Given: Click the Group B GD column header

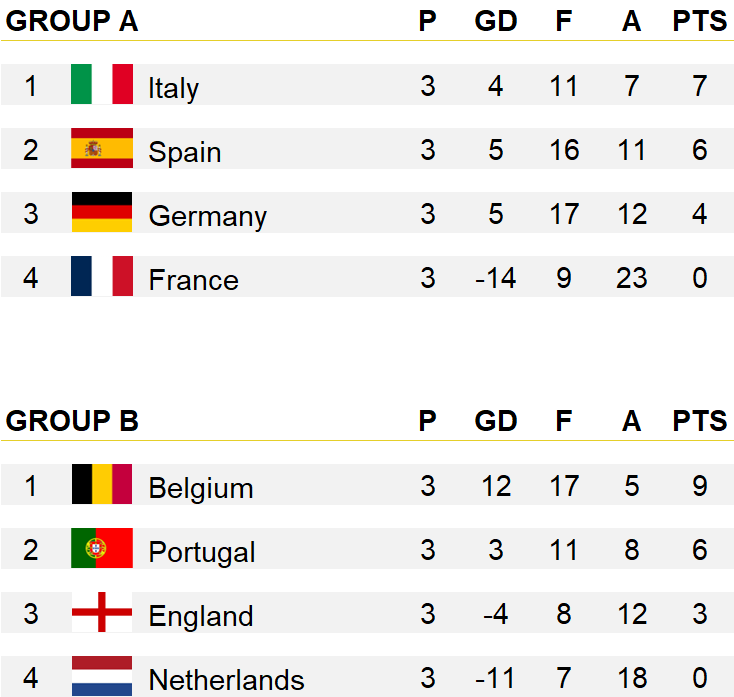Looking at the screenshot, I should tap(496, 421).
